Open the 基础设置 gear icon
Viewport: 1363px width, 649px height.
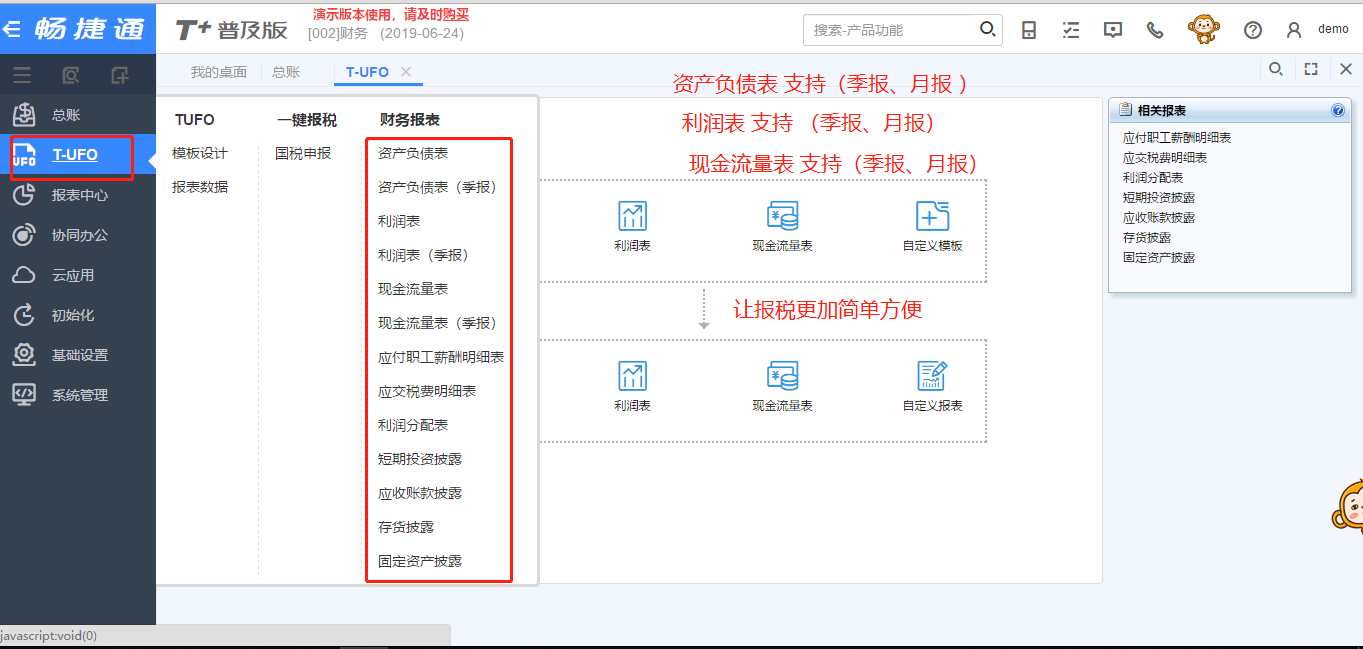coord(24,355)
